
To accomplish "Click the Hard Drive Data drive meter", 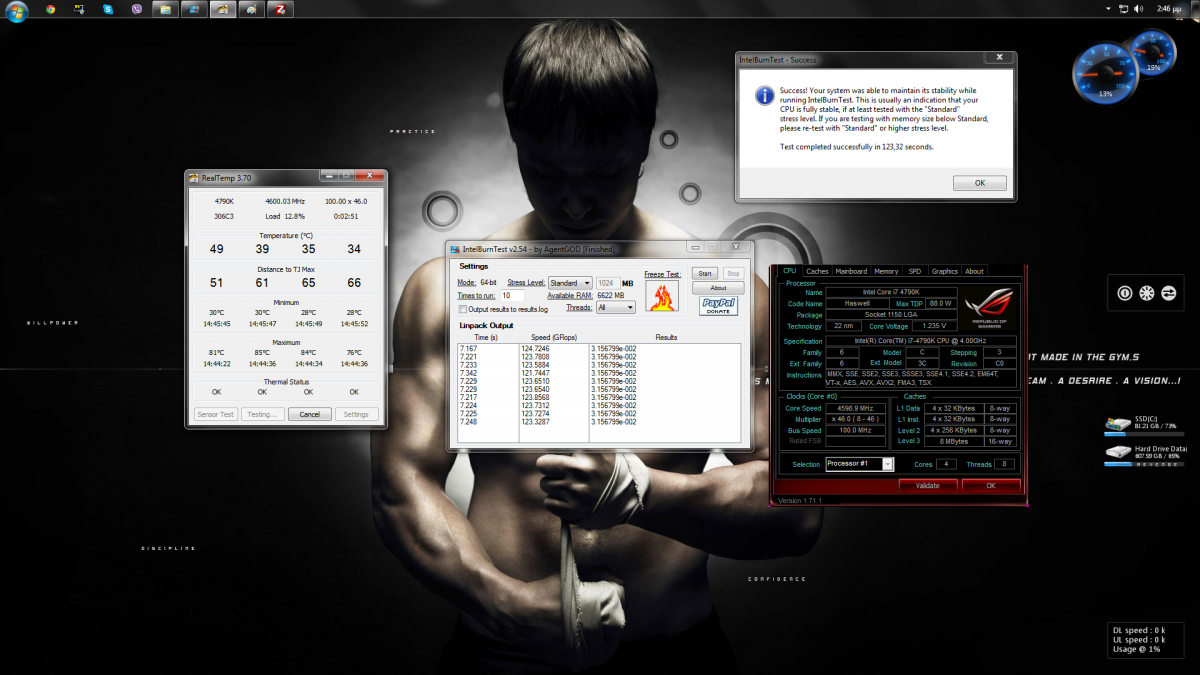I will click(x=1145, y=456).
